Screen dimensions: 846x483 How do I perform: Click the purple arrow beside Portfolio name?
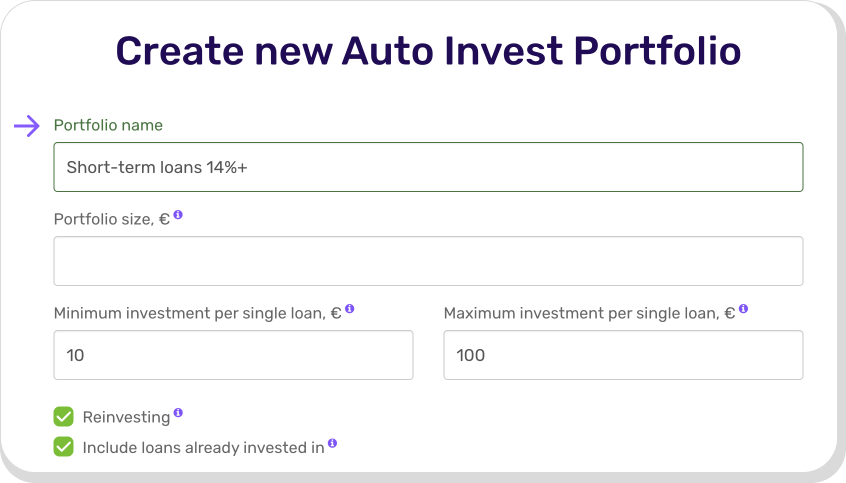coord(26,126)
